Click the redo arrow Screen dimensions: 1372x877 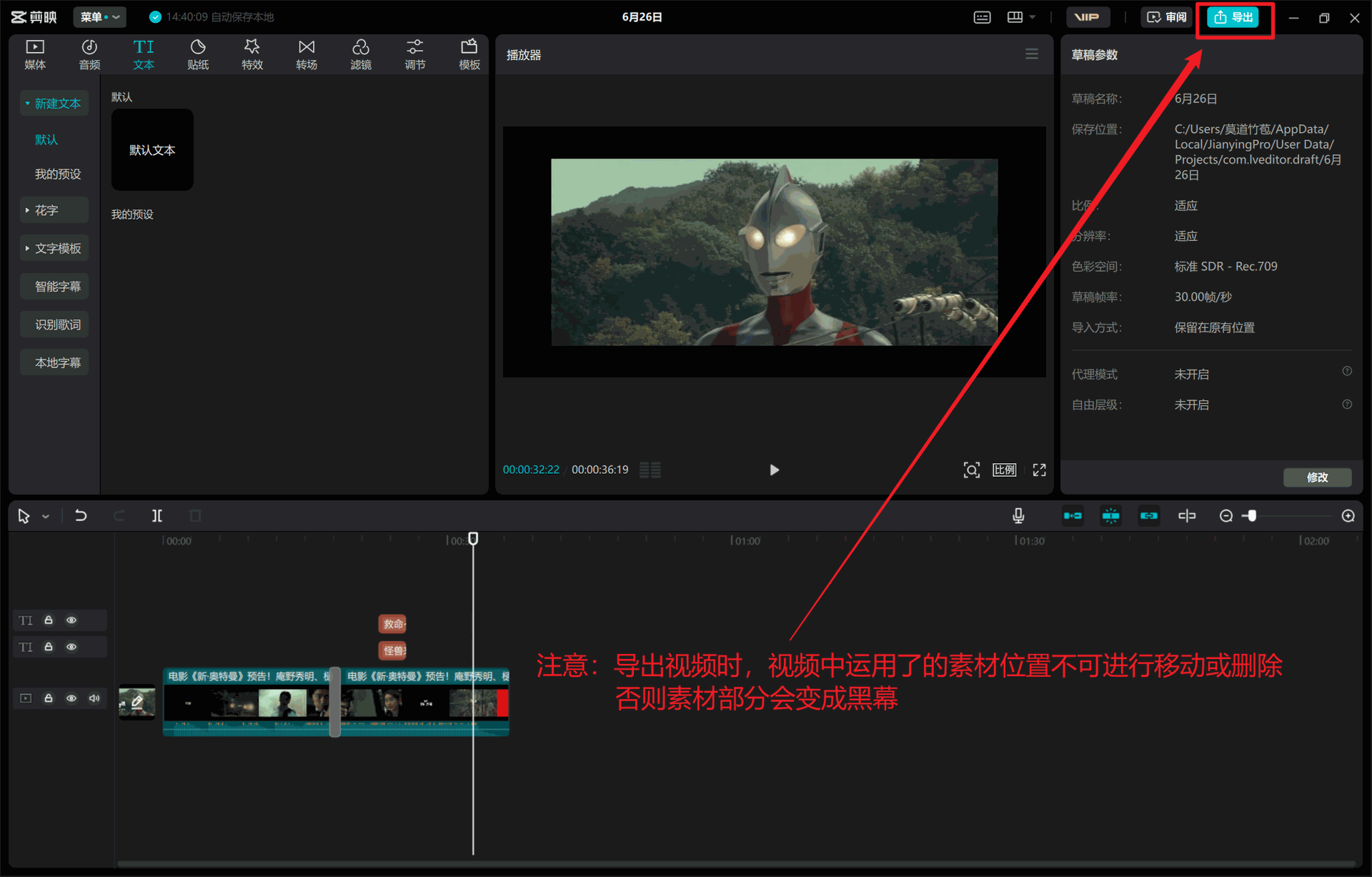pyautogui.click(x=119, y=515)
